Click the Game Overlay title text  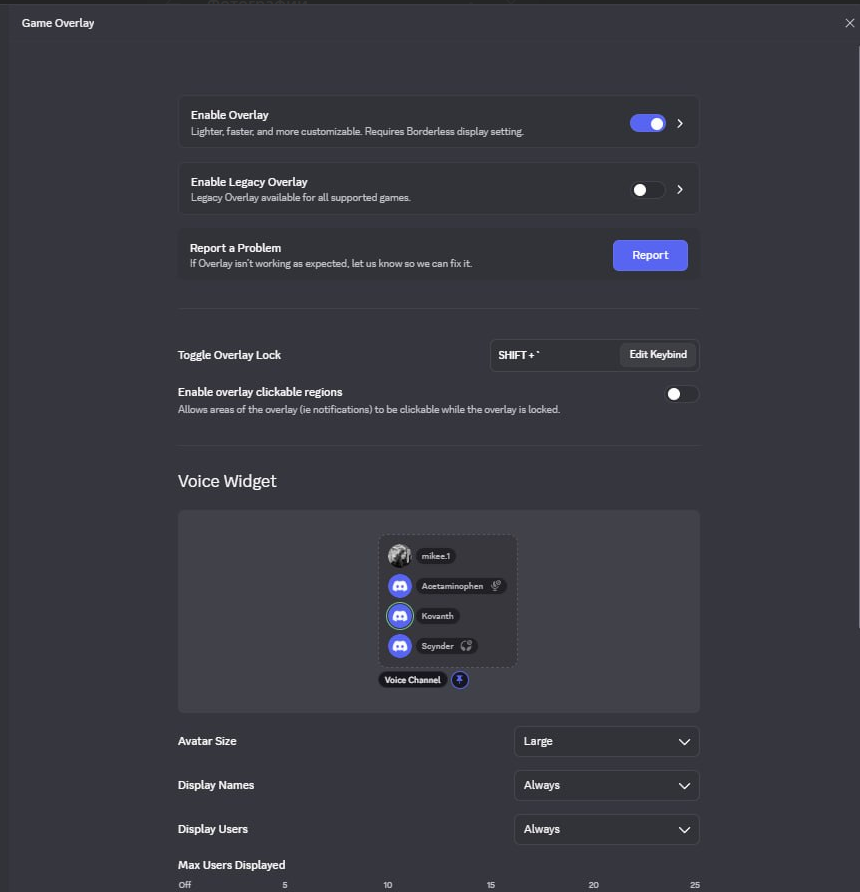pos(58,23)
